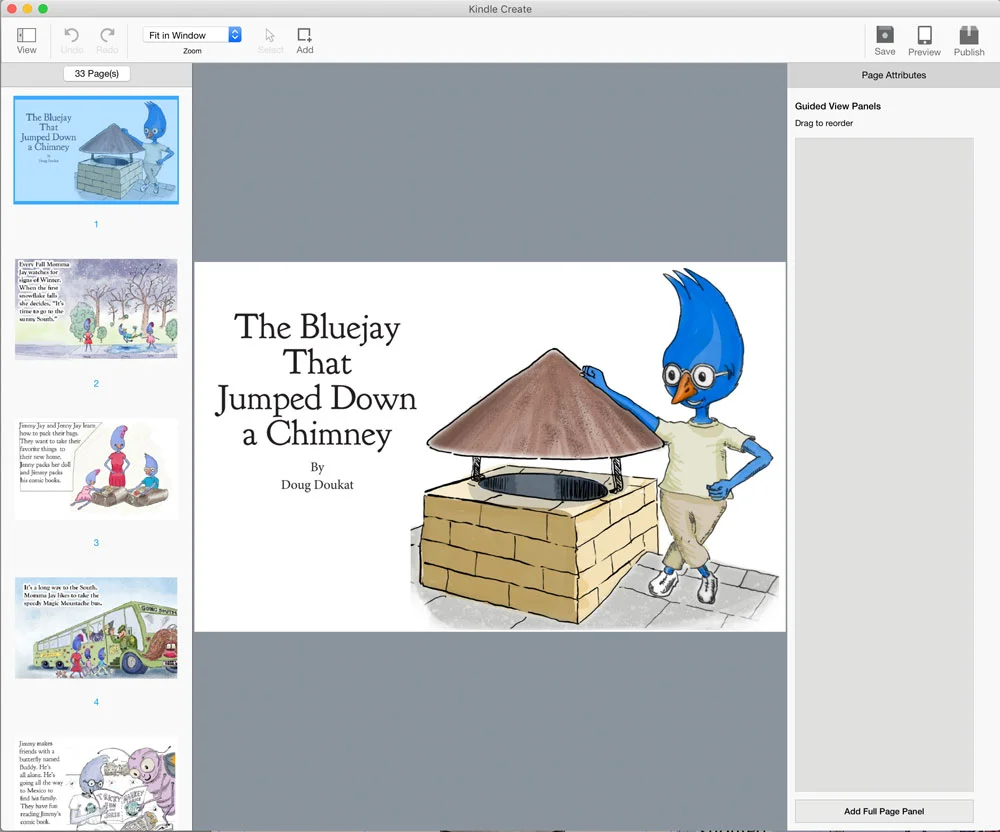This screenshot has height=832, width=1000.
Task: Click the page number 4 label
Action: click(96, 702)
